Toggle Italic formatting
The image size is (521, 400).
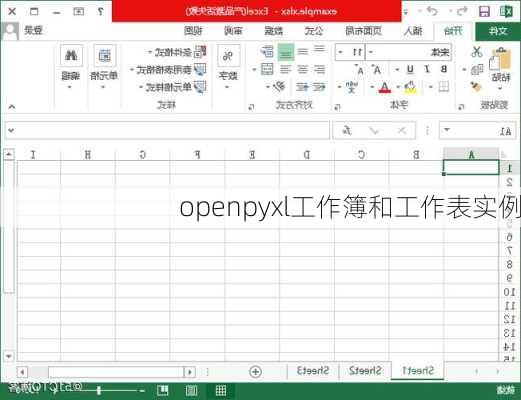(x=427, y=69)
